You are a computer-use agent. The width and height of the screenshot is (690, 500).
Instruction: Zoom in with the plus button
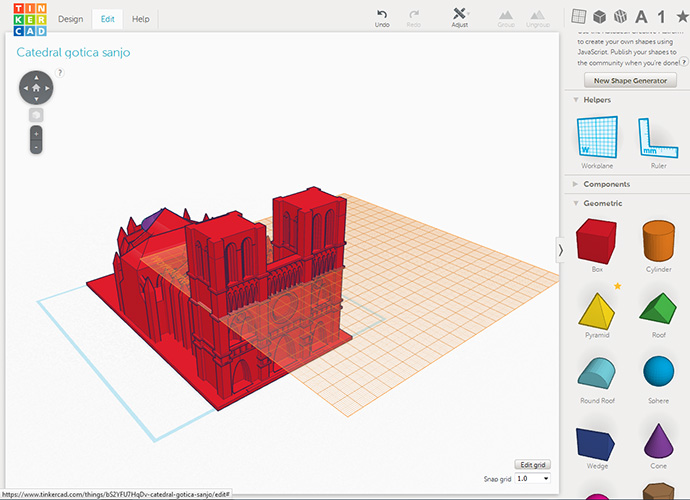pos(36,133)
